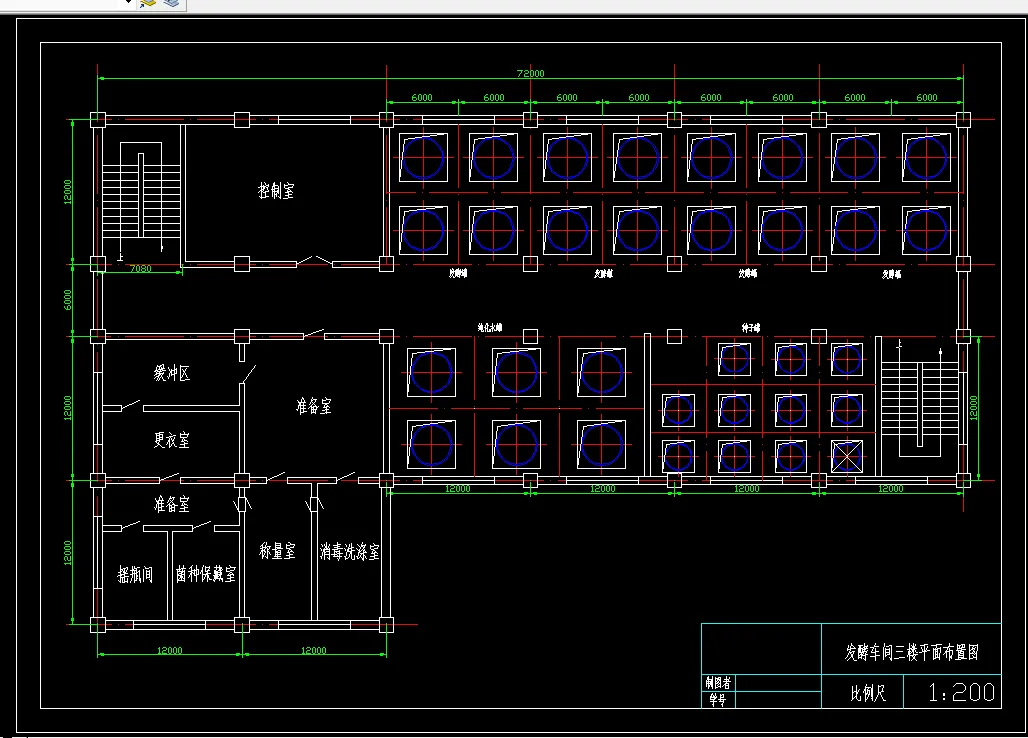This screenshot has width=1028, height=738.
Task: Select the 控制室 room label
Action: (276, 191)
